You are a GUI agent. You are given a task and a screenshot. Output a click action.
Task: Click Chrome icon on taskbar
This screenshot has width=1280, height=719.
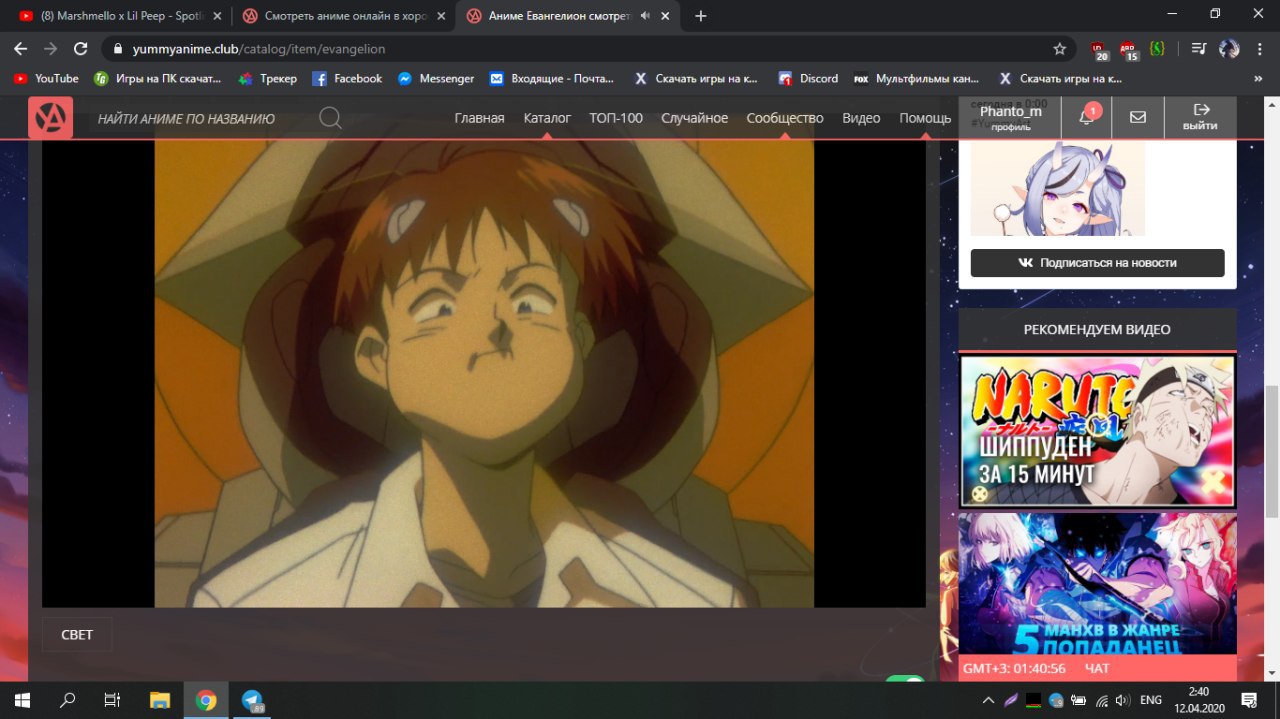206,700
